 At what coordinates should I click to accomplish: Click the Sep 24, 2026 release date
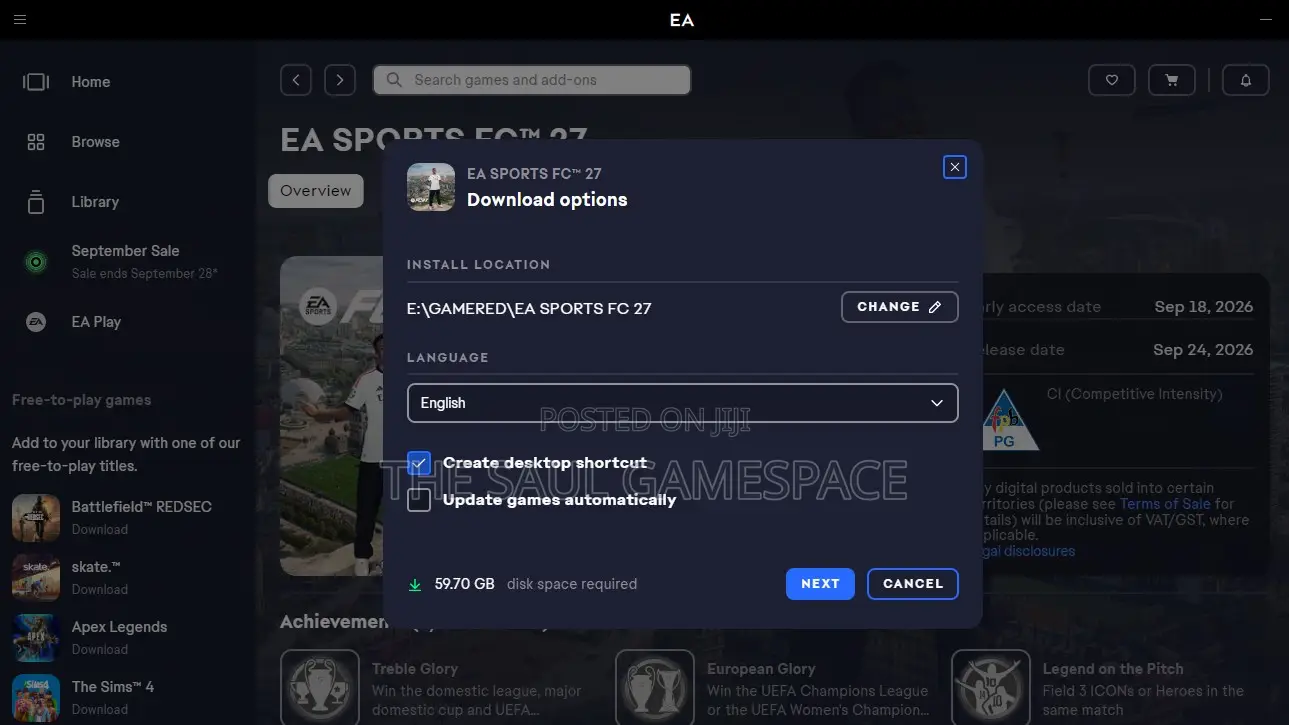(1203, 350)
